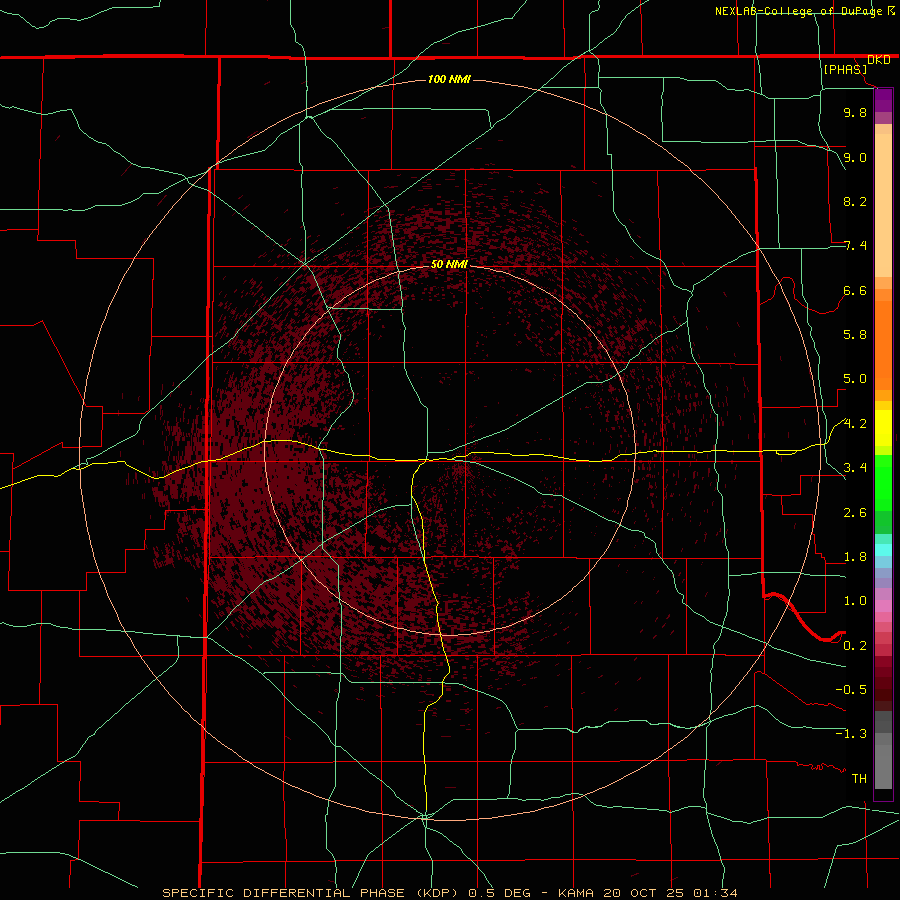900x900 pixels.
Task: Select the 6.6 scale value
Action: [855, 290]
